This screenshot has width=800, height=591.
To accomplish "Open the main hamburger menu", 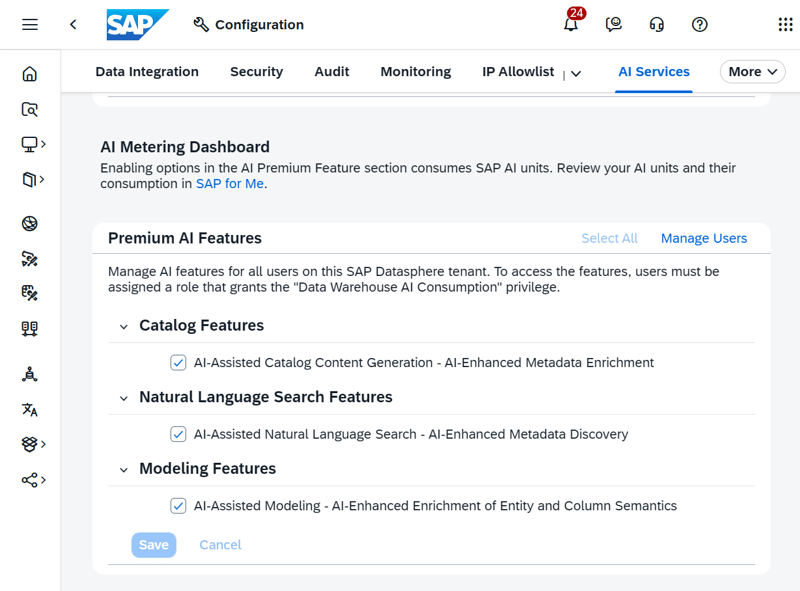I will pos(30,24).
